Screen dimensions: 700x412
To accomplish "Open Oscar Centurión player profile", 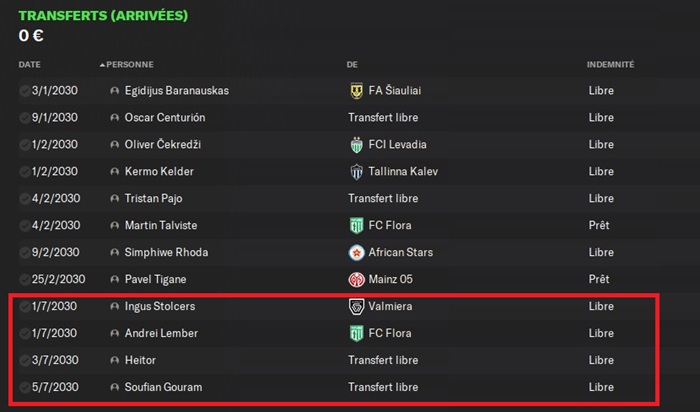I will pyautogui.click(x=165, y=118).
